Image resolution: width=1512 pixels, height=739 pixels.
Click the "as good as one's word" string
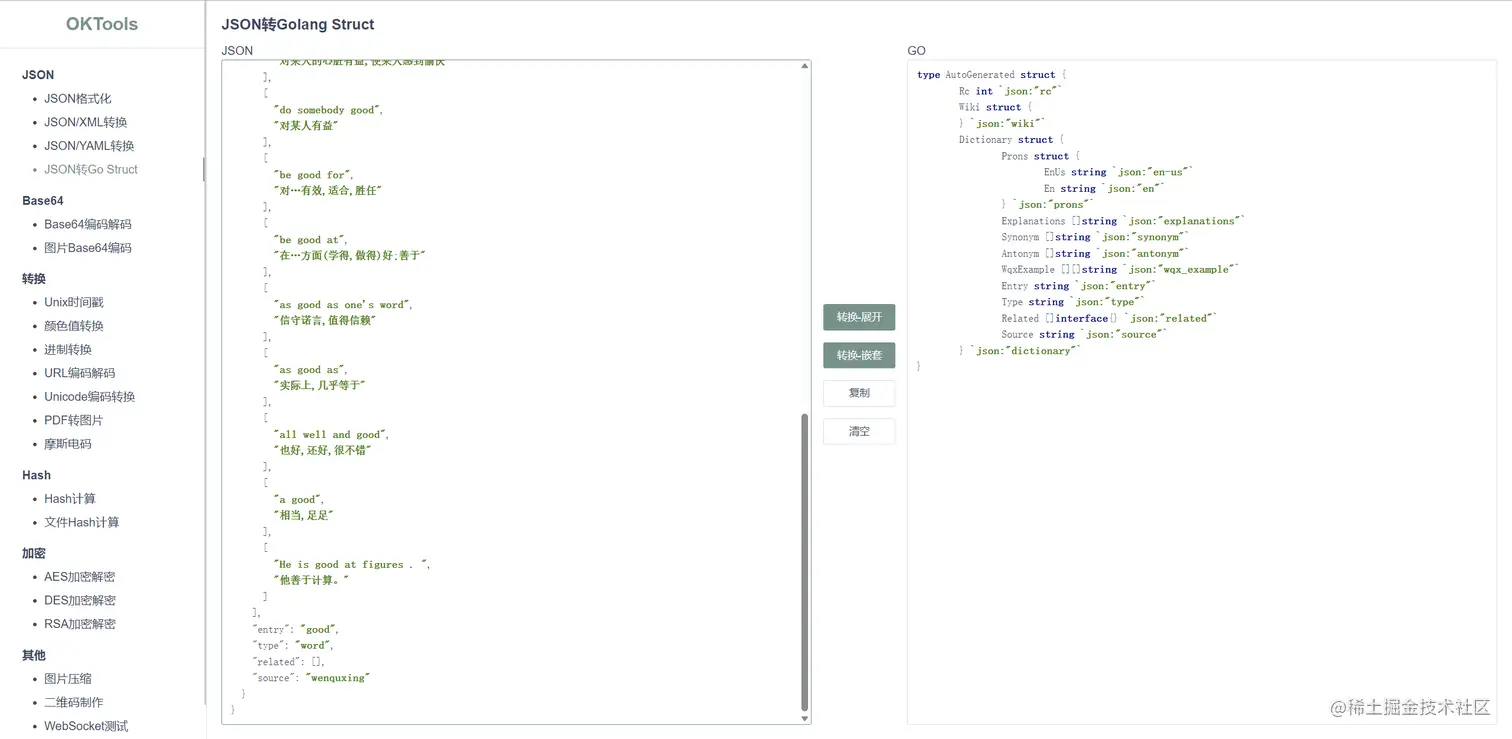pyautogui.click(x=343, y=305)
